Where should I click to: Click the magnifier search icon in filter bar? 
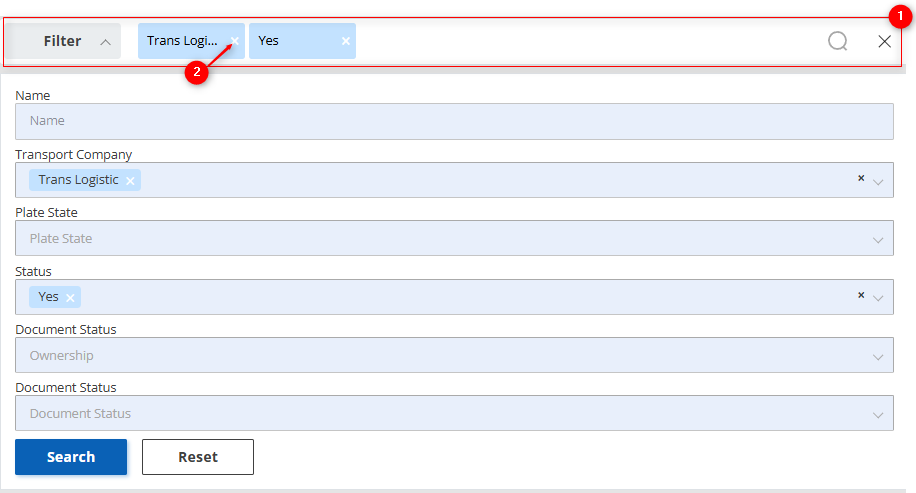(838, 41)
